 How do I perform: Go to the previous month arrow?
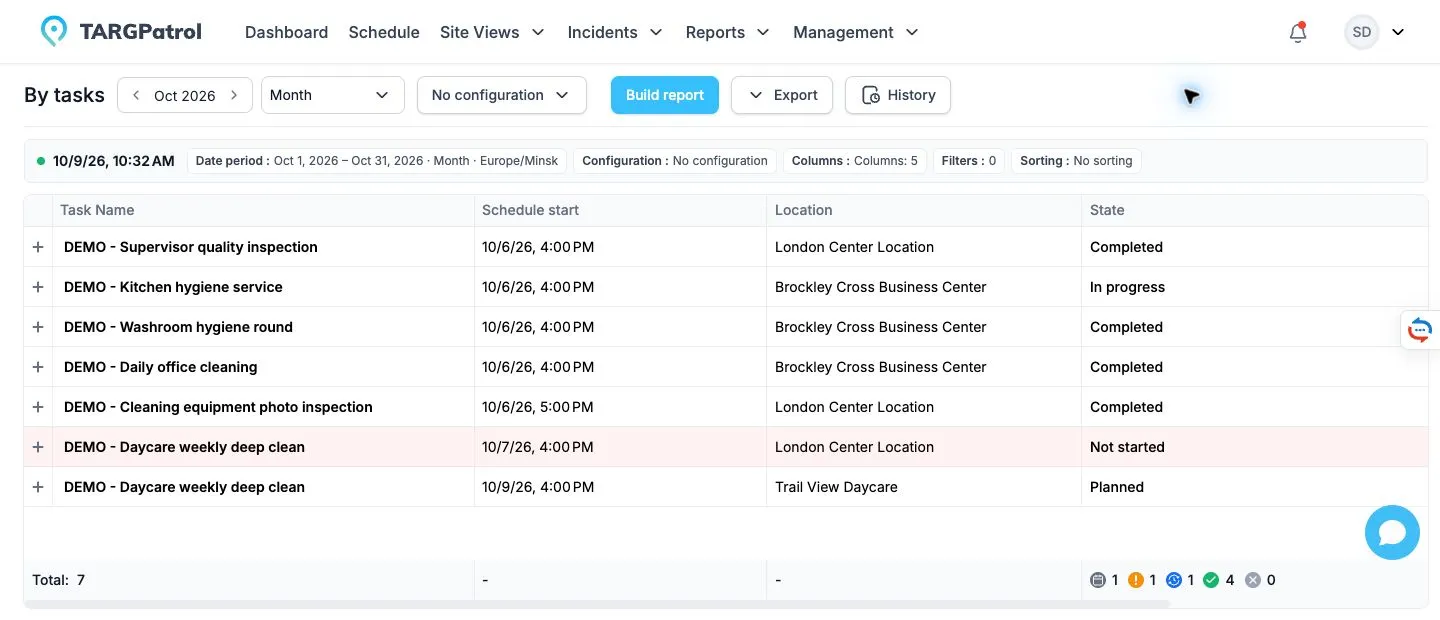[136, 95]
